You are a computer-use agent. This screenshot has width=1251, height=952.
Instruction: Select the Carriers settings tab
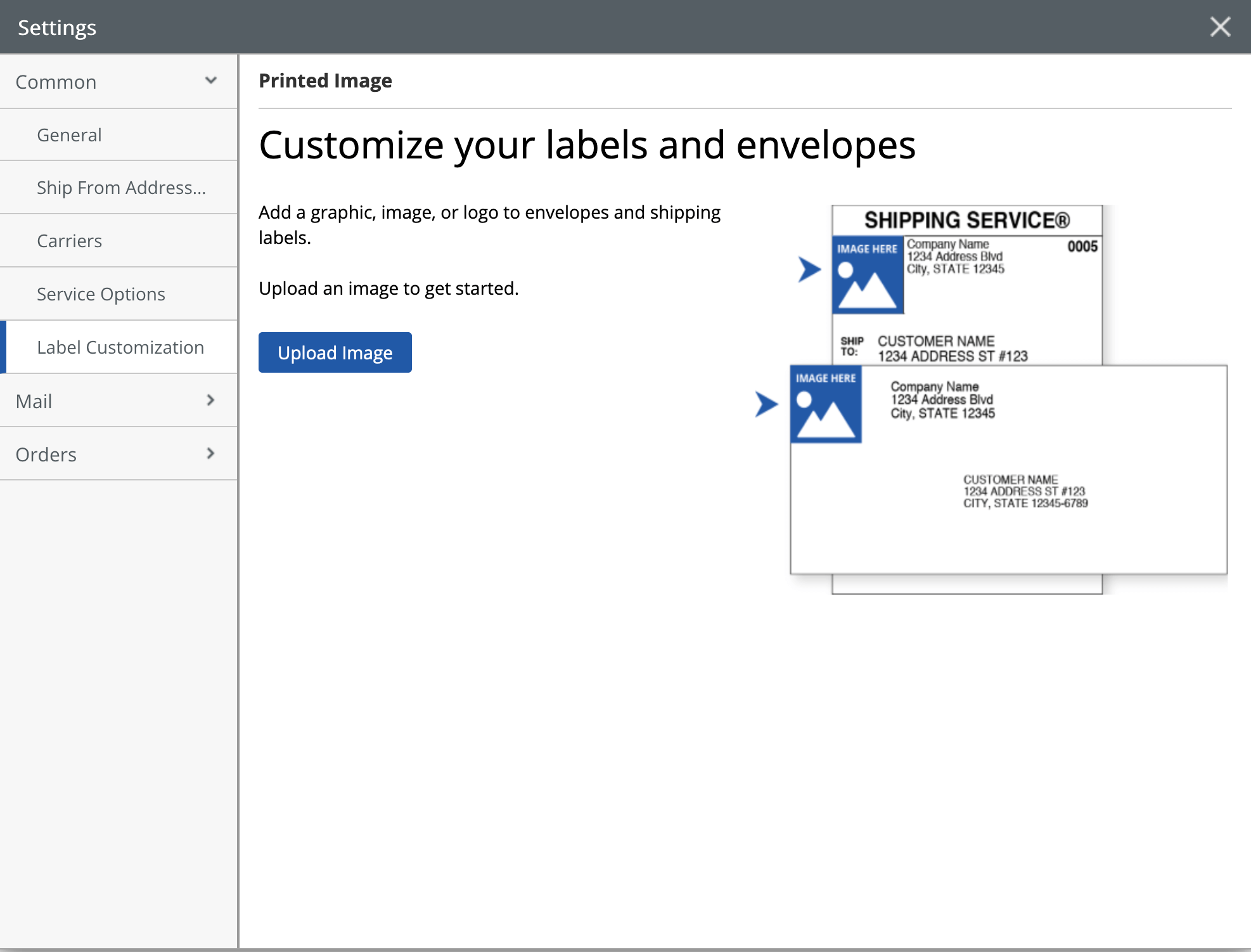click(x=119, y=240)
